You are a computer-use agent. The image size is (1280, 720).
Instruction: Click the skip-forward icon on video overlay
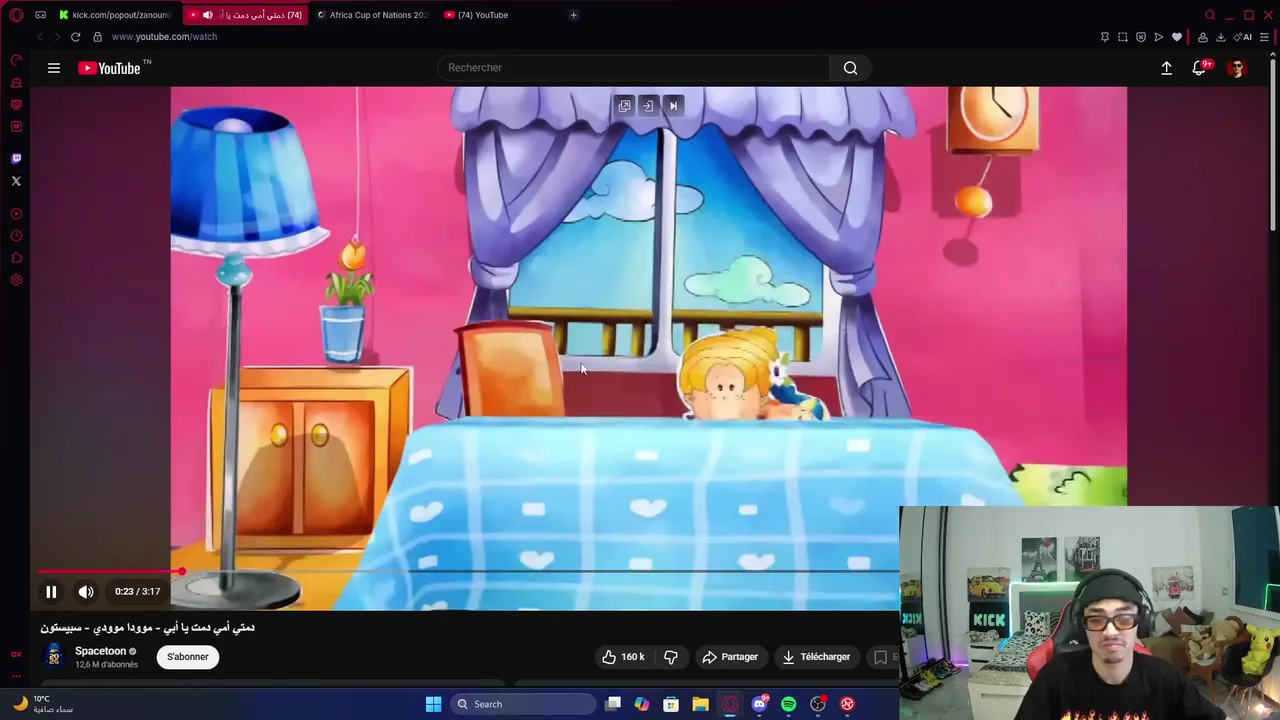tap(673, 106)
